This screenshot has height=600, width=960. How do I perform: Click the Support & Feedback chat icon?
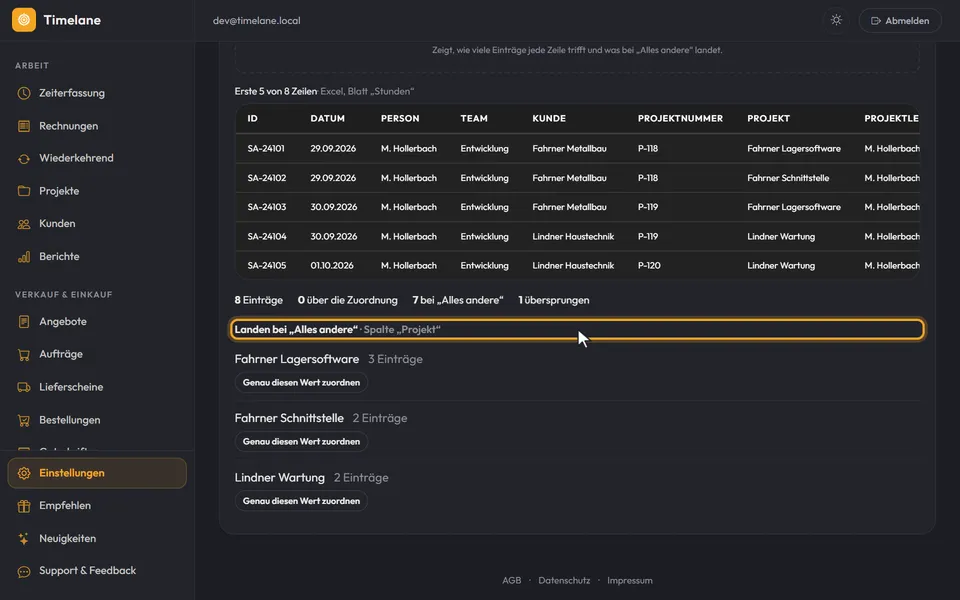pyautogui.click(x=24, y=571)
